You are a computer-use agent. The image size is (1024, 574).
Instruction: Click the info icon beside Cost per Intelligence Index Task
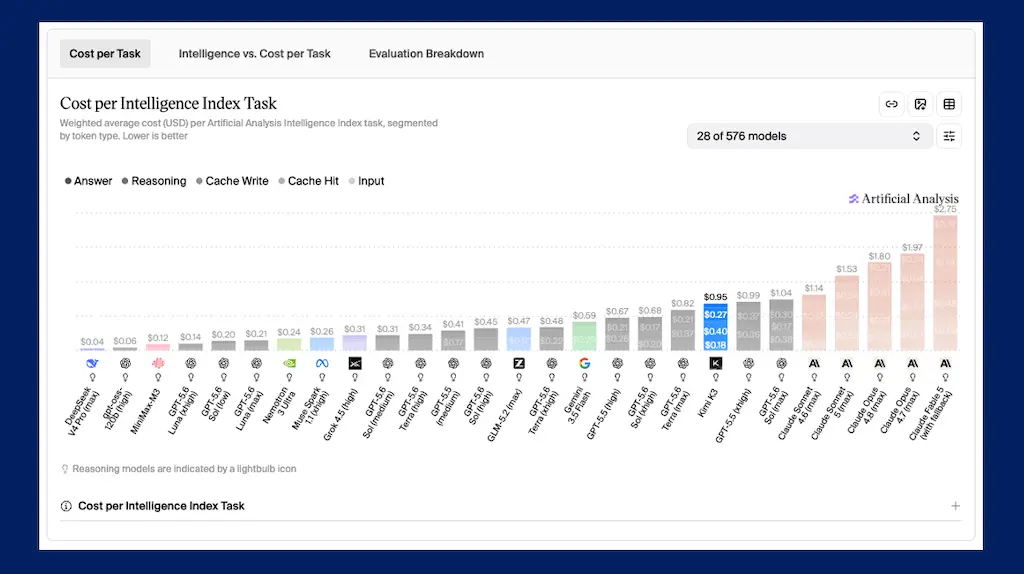pyautogui.click(x=66, y=506)
